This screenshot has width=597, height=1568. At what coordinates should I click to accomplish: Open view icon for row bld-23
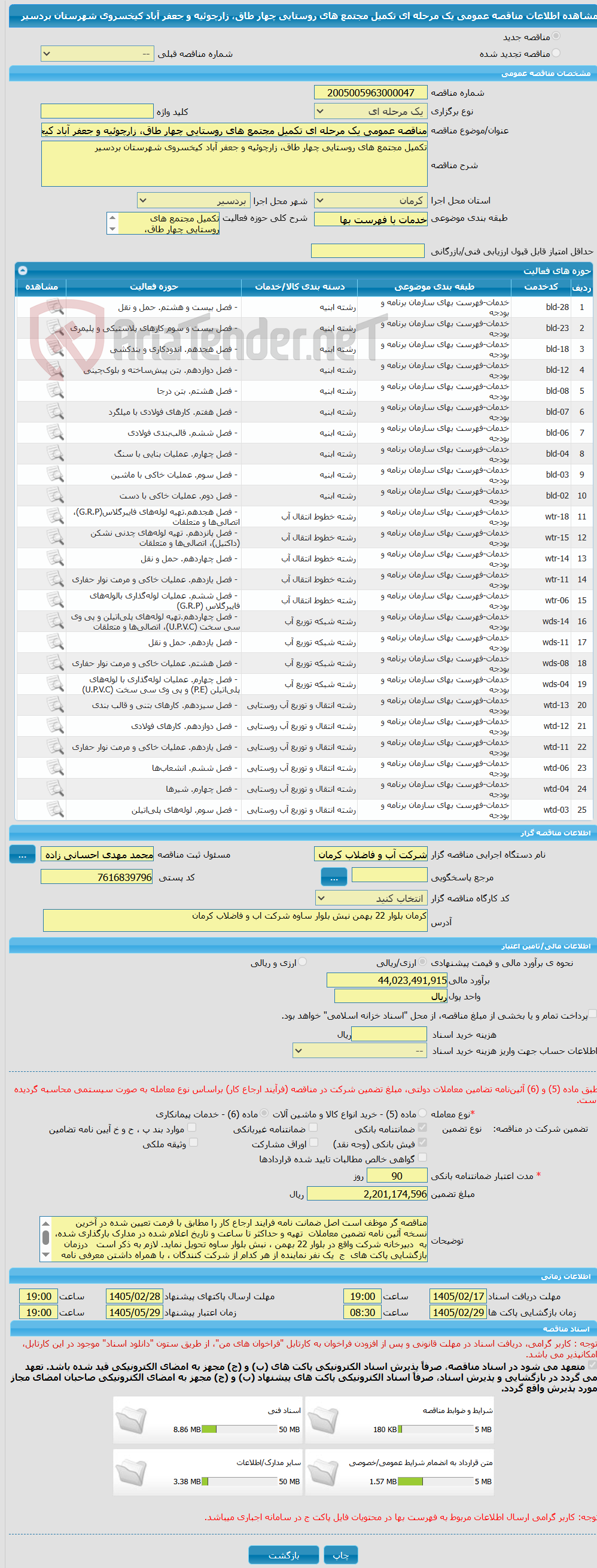pyautogui.click(x=56, y=327)
